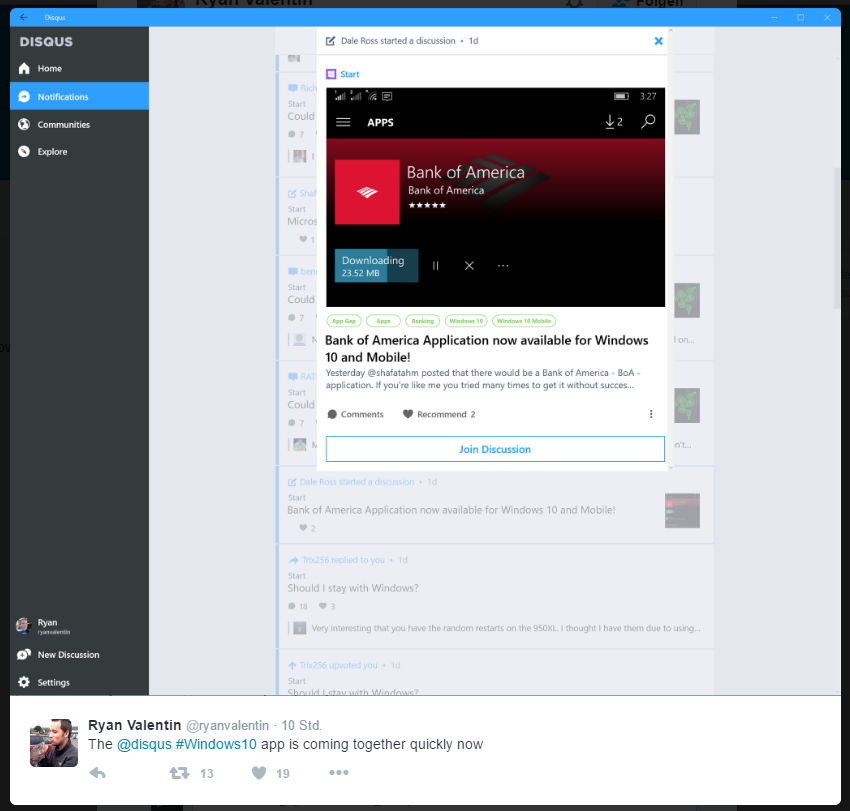Open the tweet's more options dots
This screenshot has height=811, width=850.
click(339, 773)
